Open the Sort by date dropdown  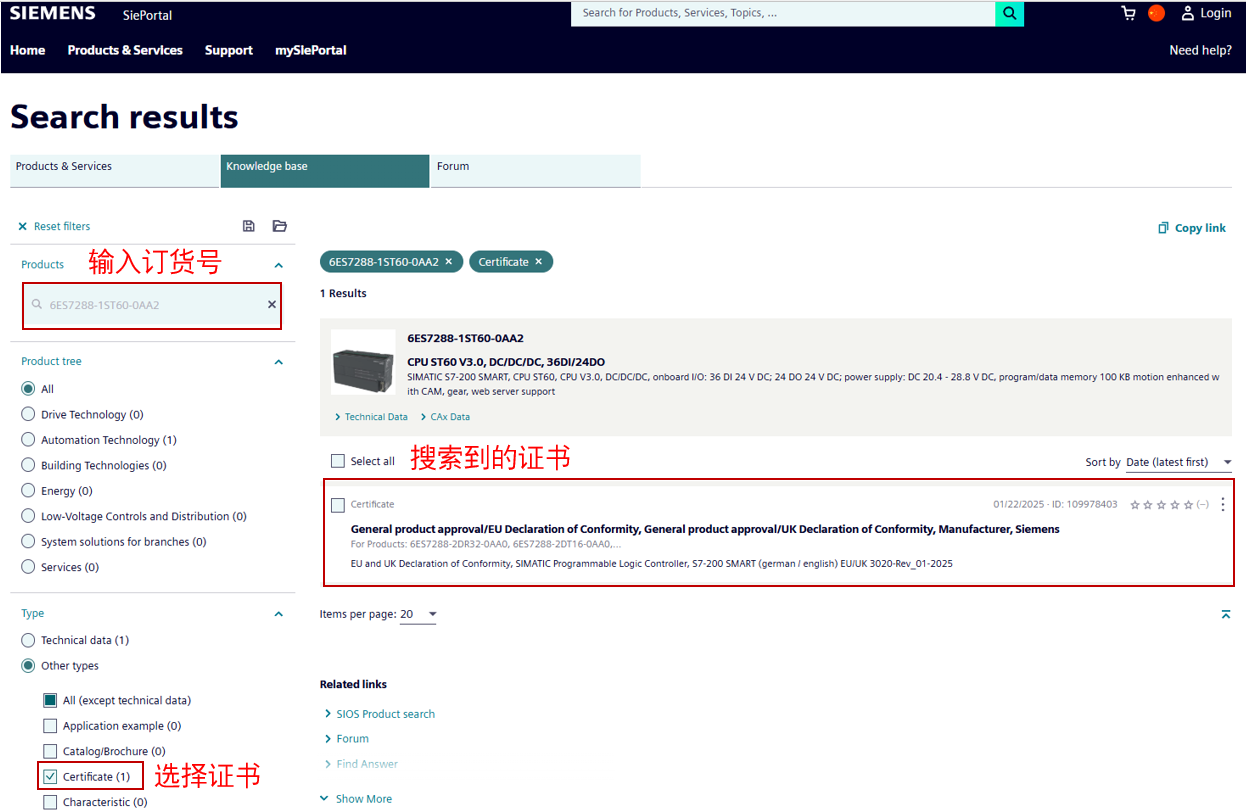tap(1178, 462)
